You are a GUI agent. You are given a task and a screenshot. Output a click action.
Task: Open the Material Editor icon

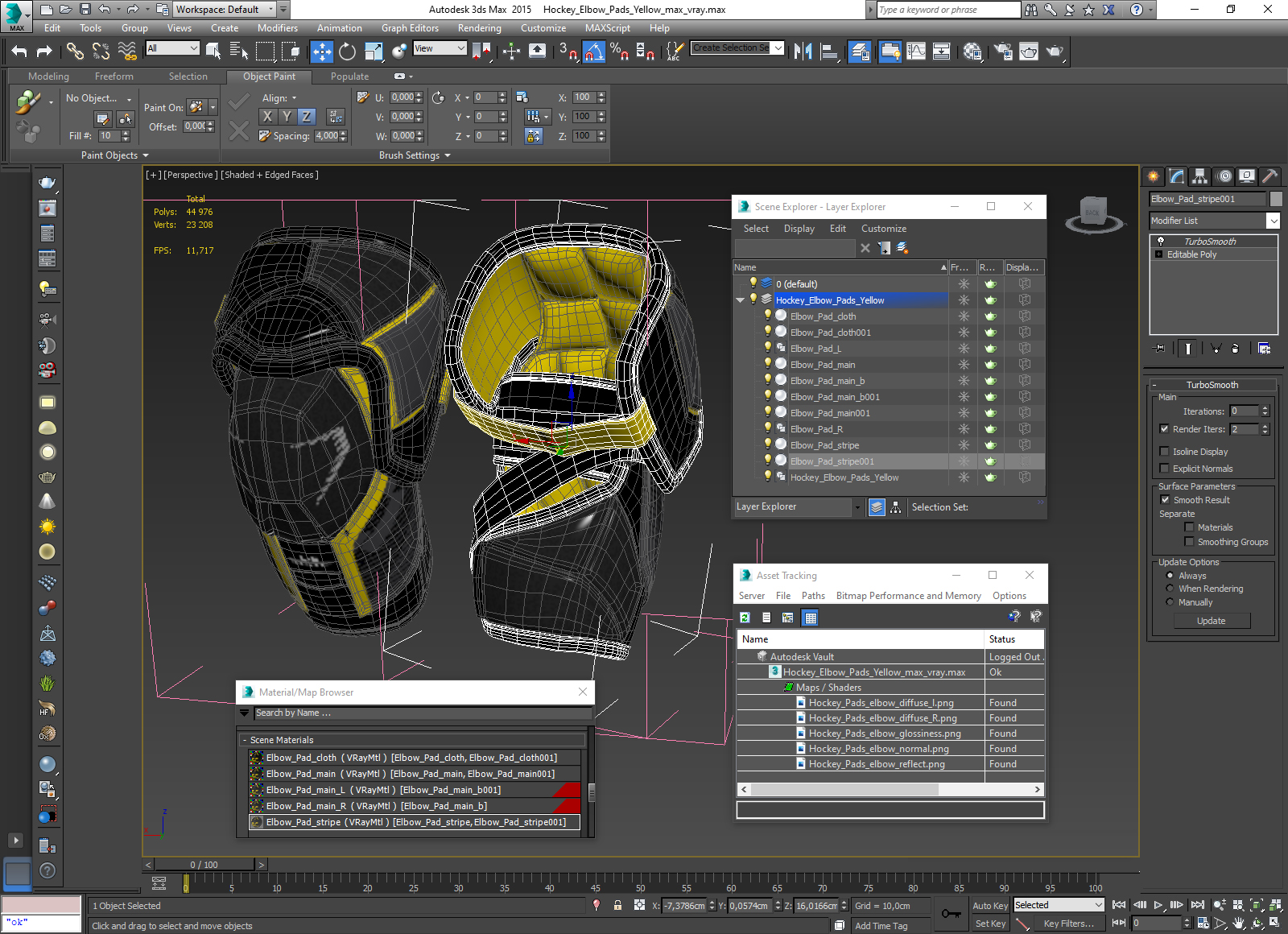[x=972, y=52]
